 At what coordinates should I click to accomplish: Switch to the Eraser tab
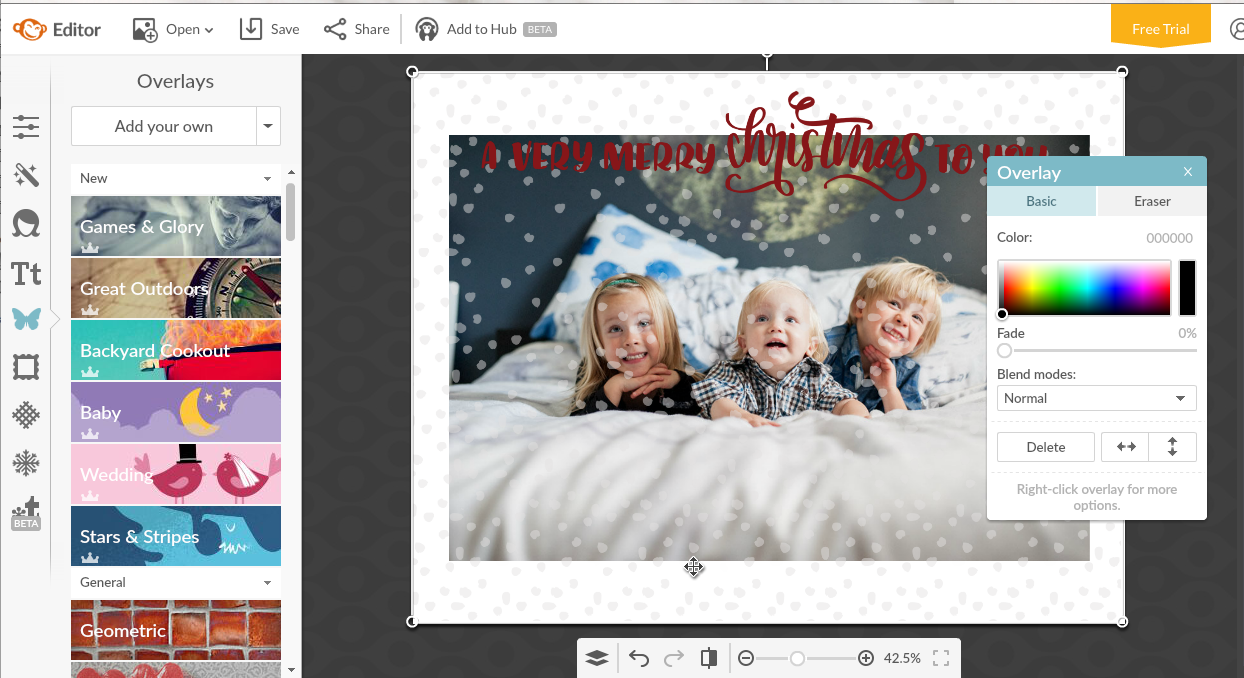1152,201
